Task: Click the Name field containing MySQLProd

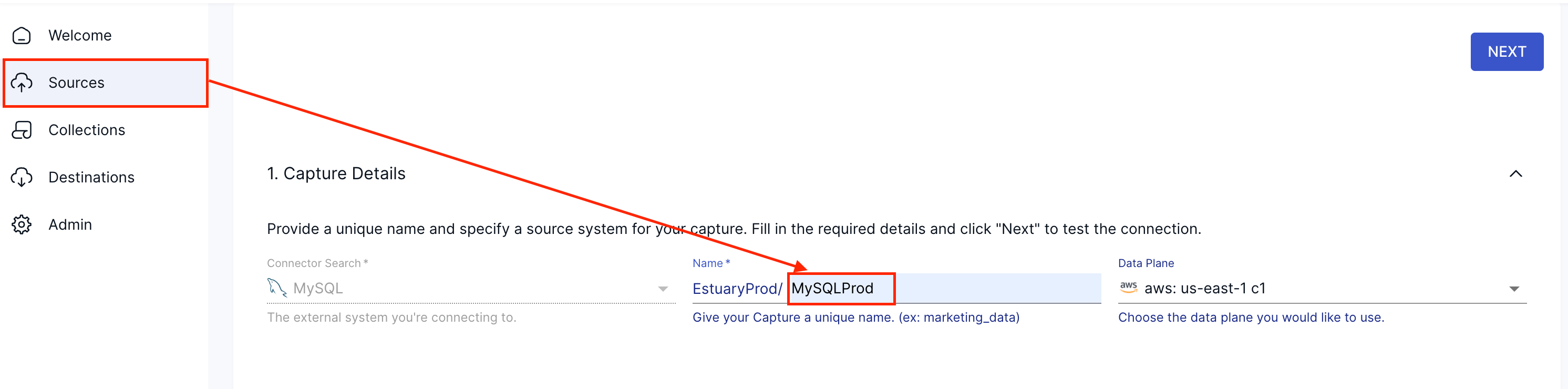Action: (945, 288)
